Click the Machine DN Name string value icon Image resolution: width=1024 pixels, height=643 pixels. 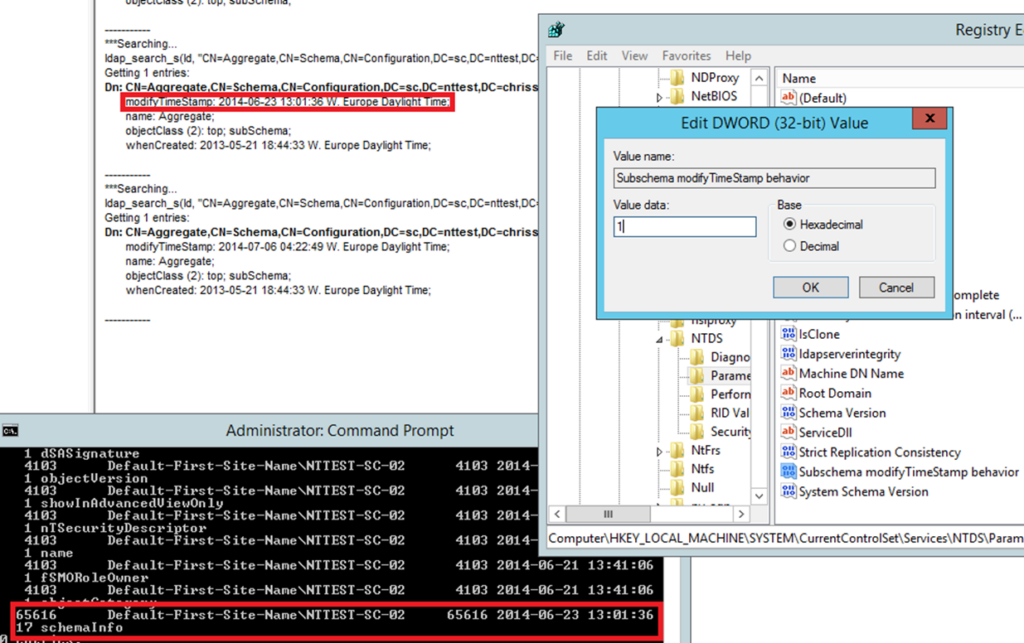tap(788, 373)
